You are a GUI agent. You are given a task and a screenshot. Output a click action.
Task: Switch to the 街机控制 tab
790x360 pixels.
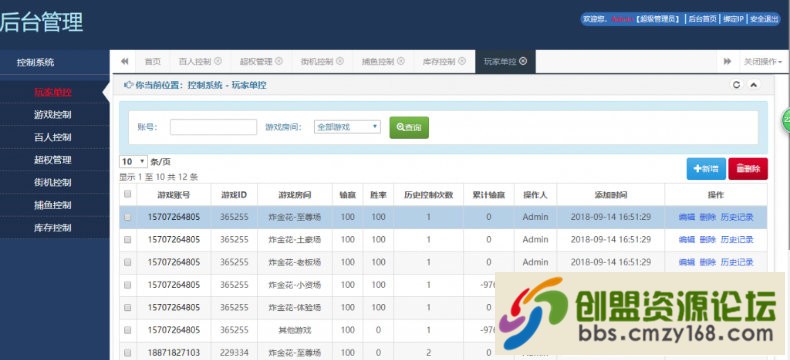322,61
